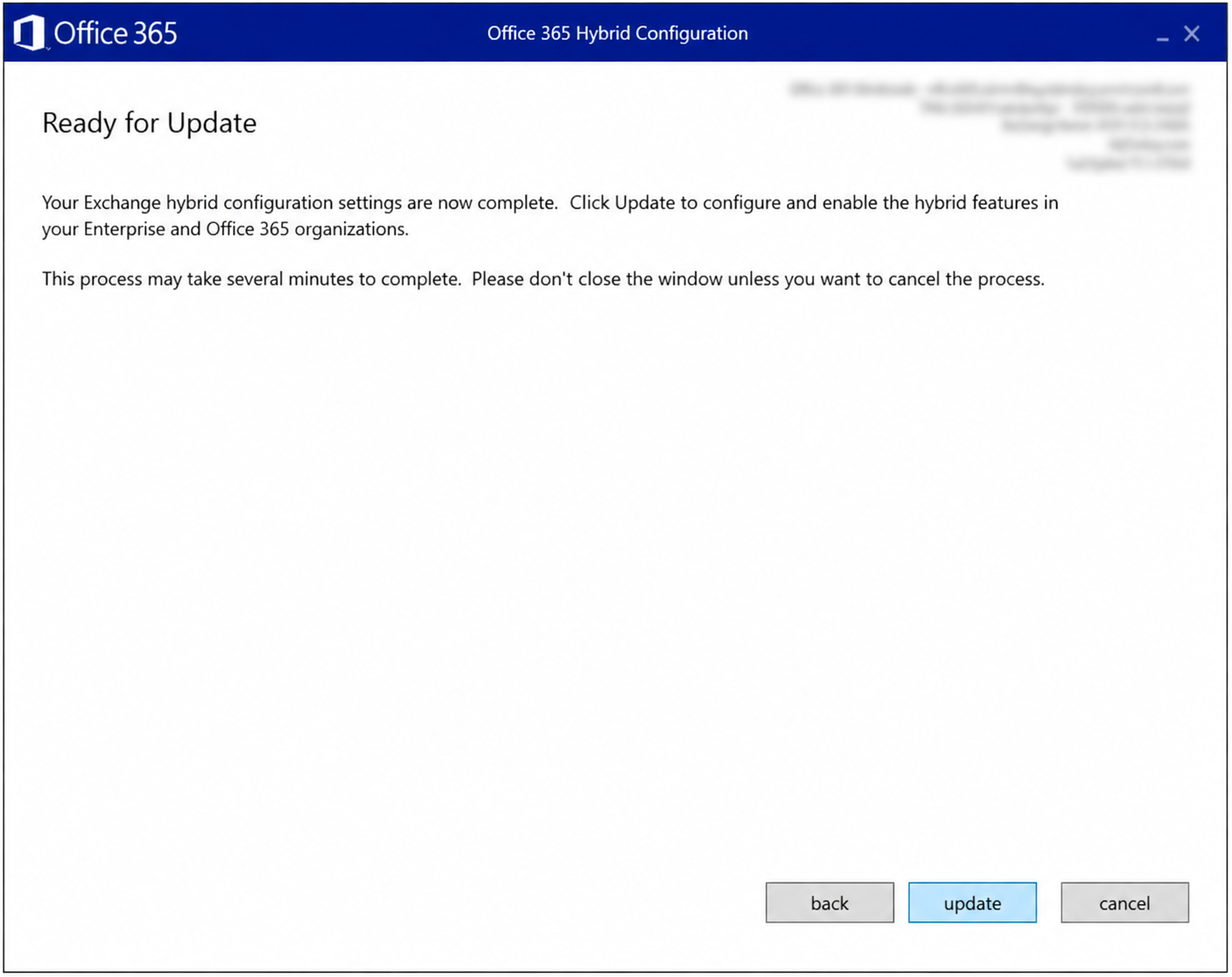Select the 'Ready for Update' heading
Viewport: 1232px width, 977px height.
(150, 123)
